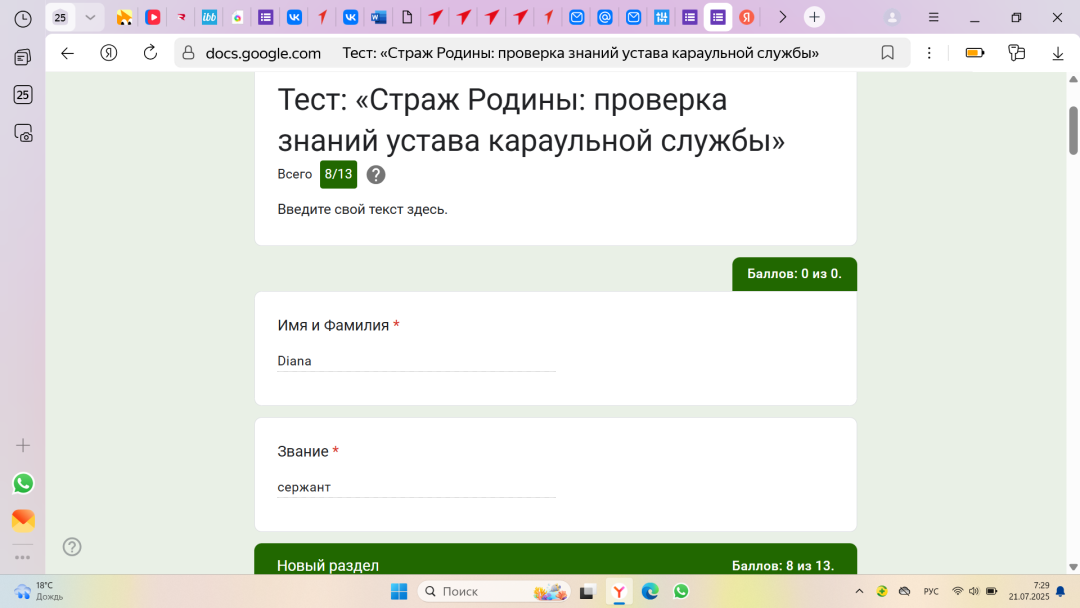
Task: Open Yandex home via the Я toolbar button
Action: pos(109,53)
